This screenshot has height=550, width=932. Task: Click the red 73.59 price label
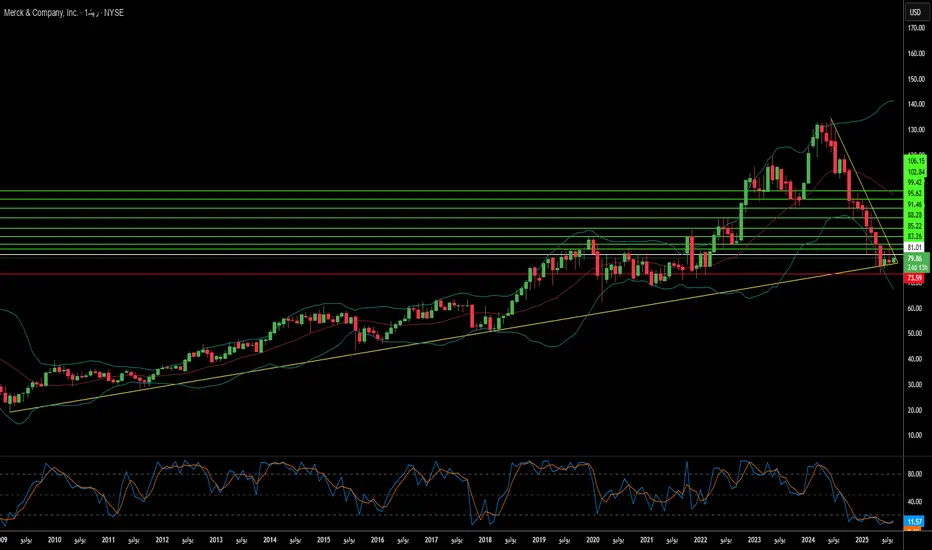coord(914,278)
